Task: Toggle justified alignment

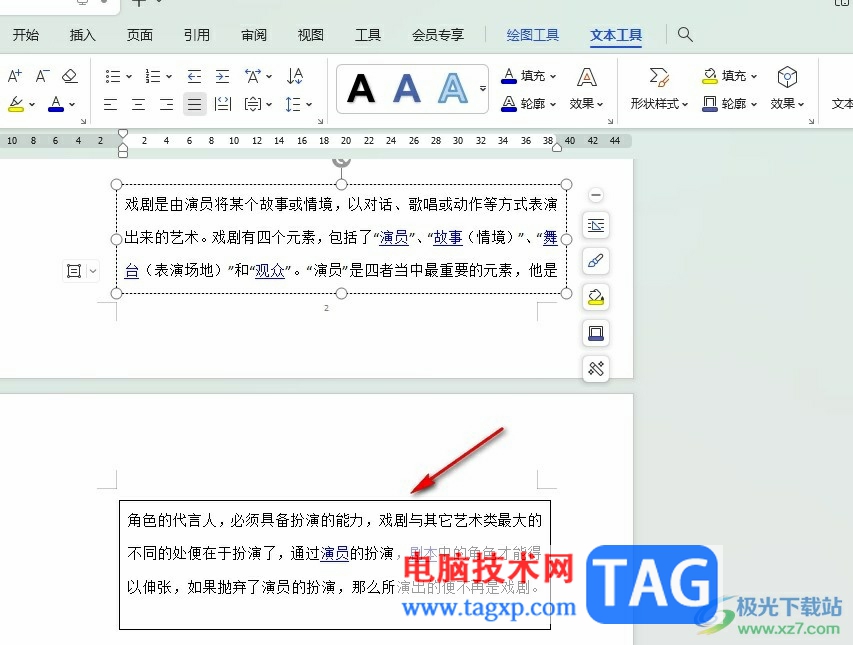Action: tap(194, 104)
